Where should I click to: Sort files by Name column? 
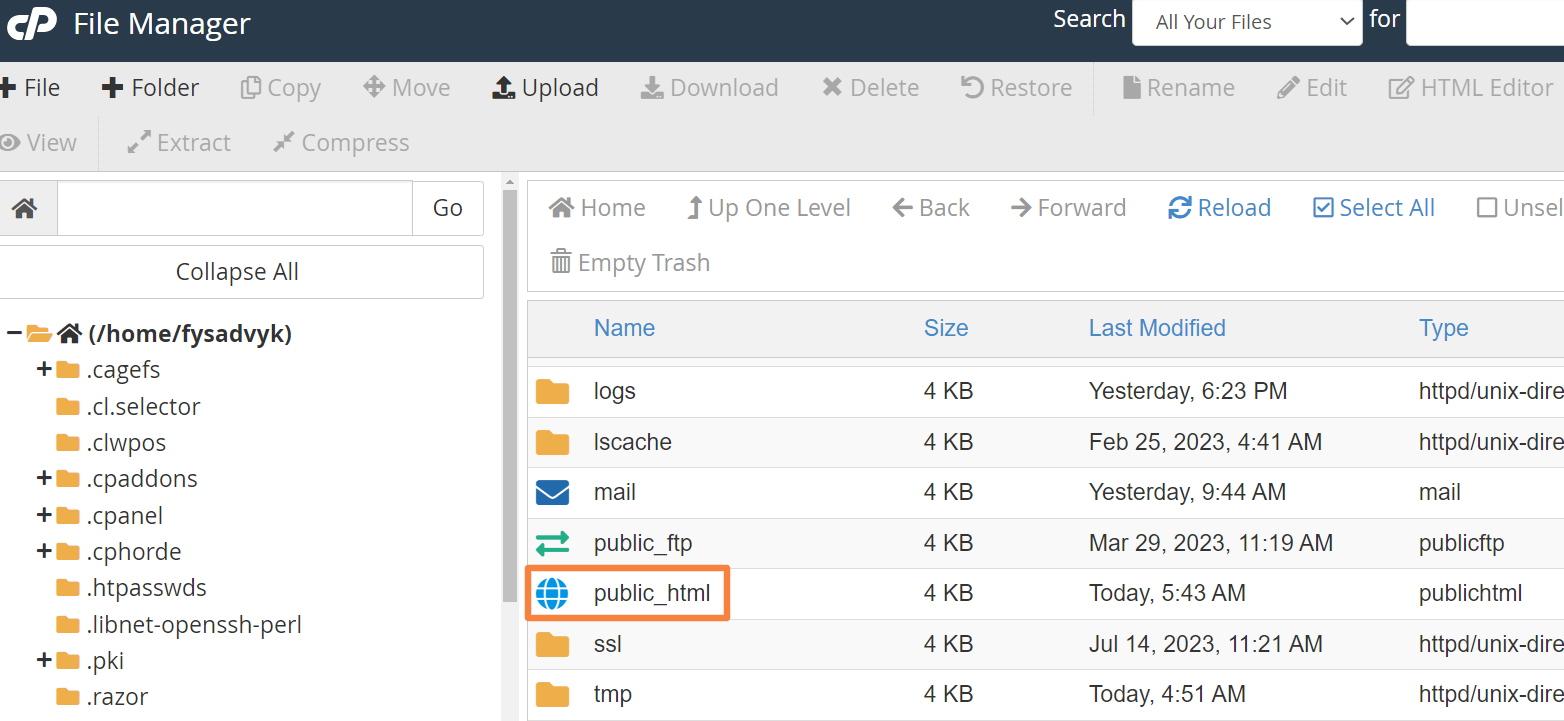click(624, 328)
